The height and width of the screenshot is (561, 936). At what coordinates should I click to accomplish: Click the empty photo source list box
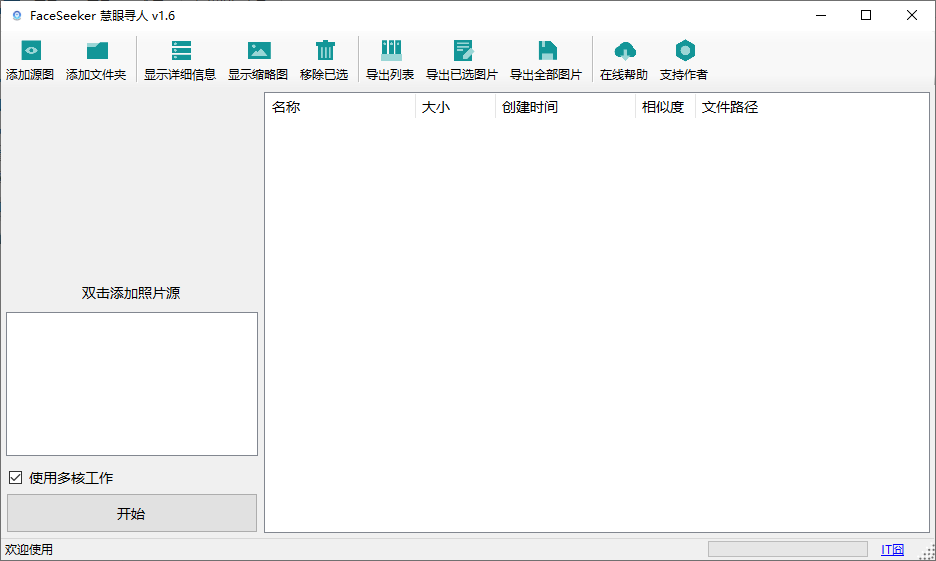[131, 383]
